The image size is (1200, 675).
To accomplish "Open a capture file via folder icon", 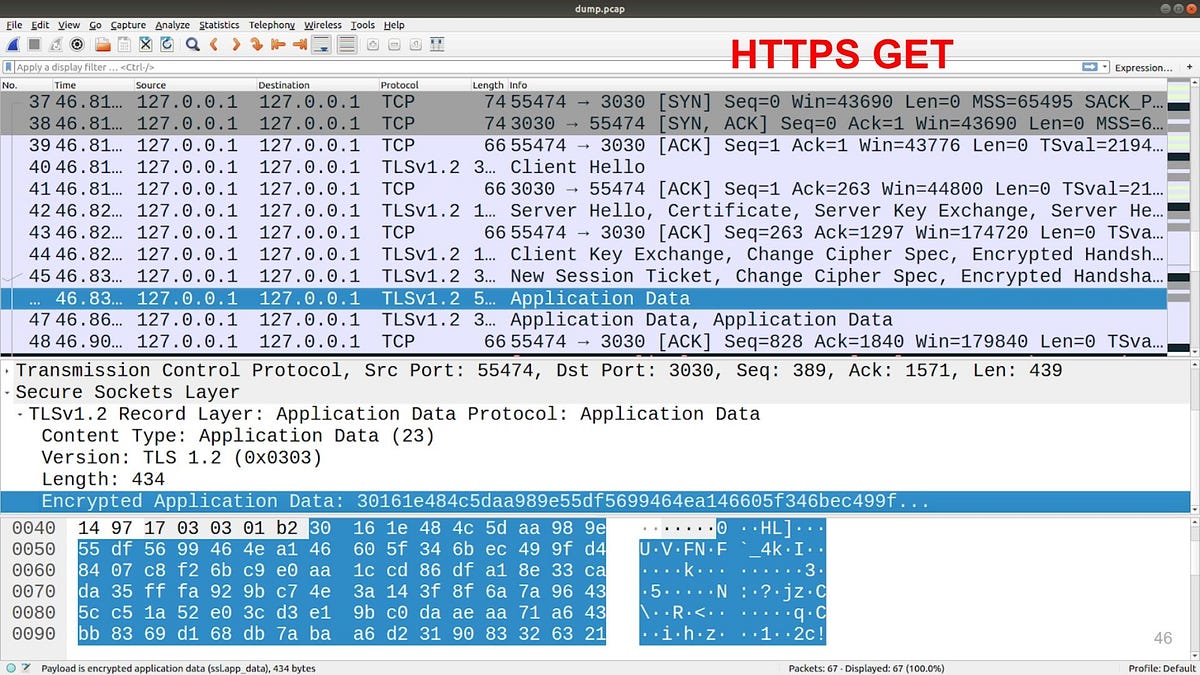I will pos(103,45).
